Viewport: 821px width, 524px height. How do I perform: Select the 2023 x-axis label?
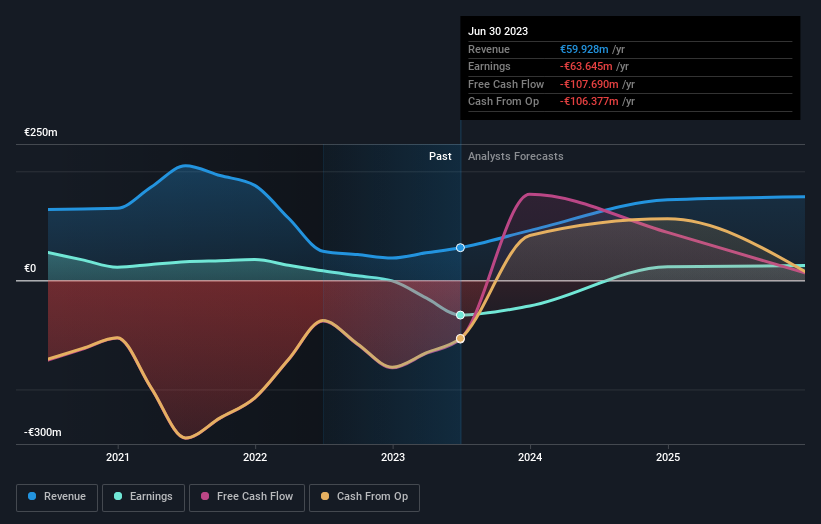(x=393, y=457)
